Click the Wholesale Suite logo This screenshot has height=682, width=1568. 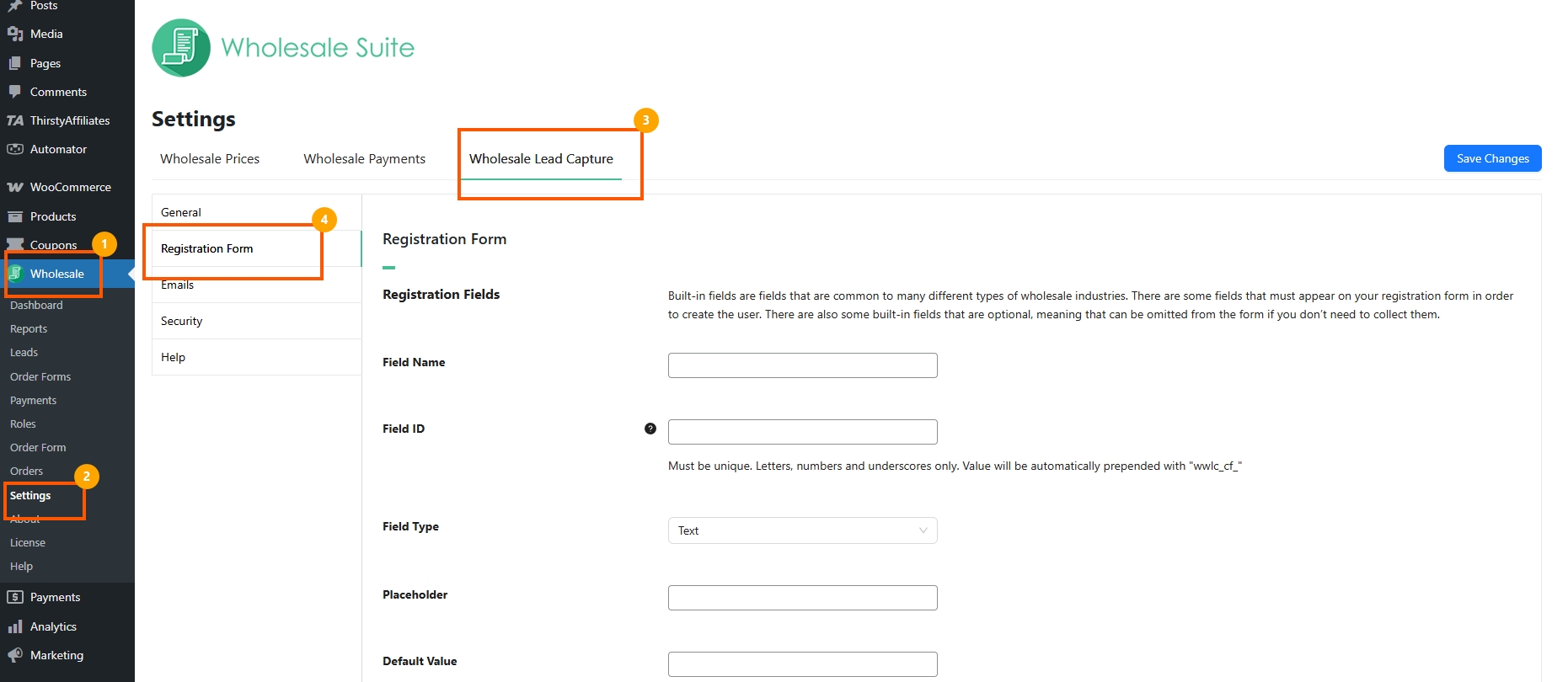click(181, 48)
